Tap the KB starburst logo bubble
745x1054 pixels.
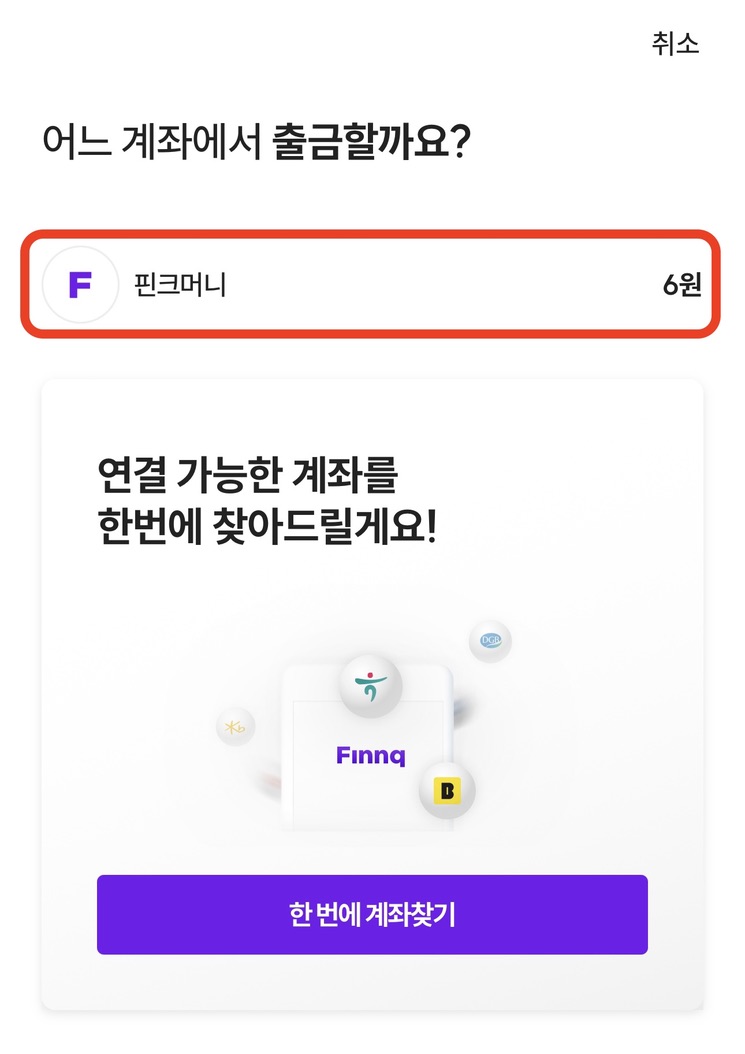pos(234,728)
